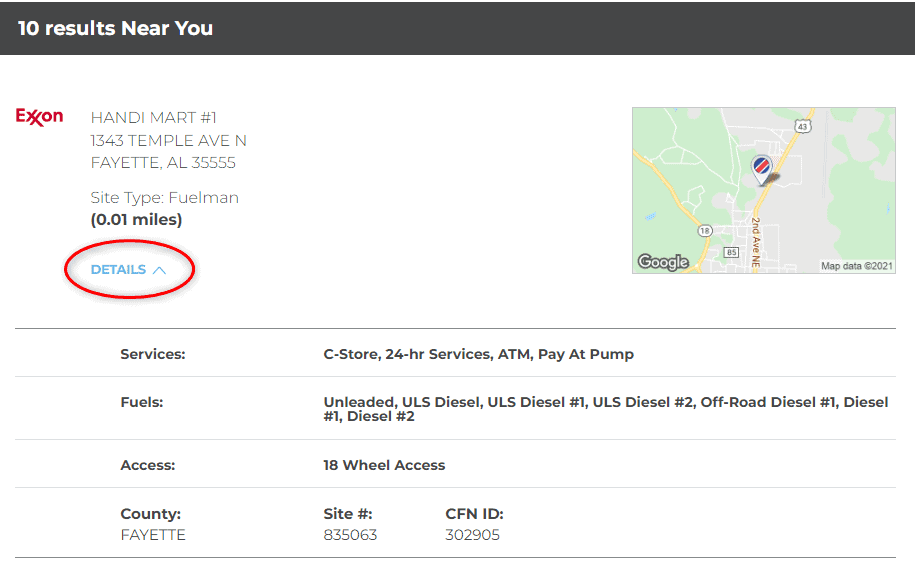The width and height of the screenshot is (915, 579).
Task: Select the Unleaded, ULS Diesel fuels list
Action: tap(606, 409)
